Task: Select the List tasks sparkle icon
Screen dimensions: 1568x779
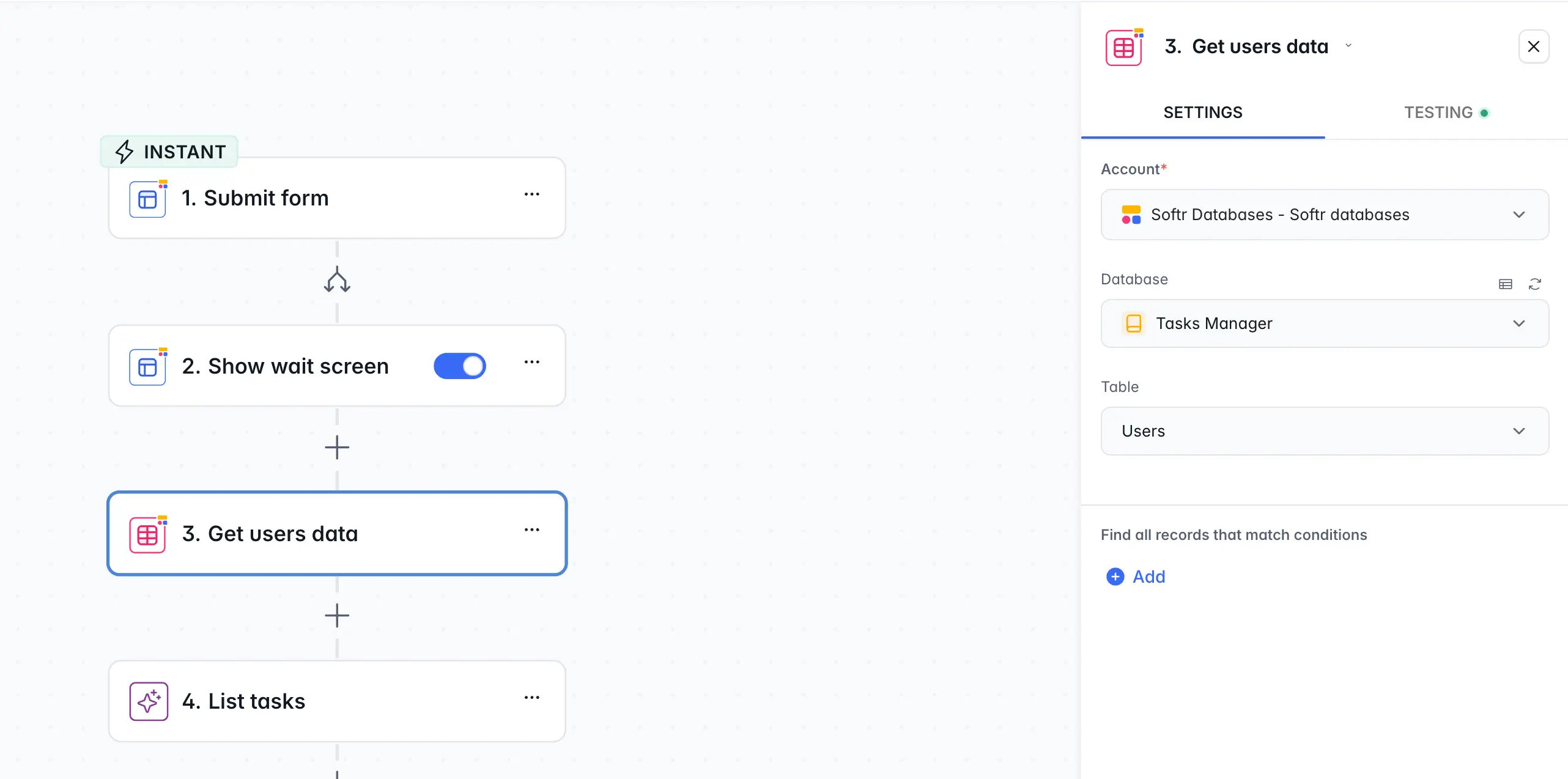Action: tap(148, 701)
